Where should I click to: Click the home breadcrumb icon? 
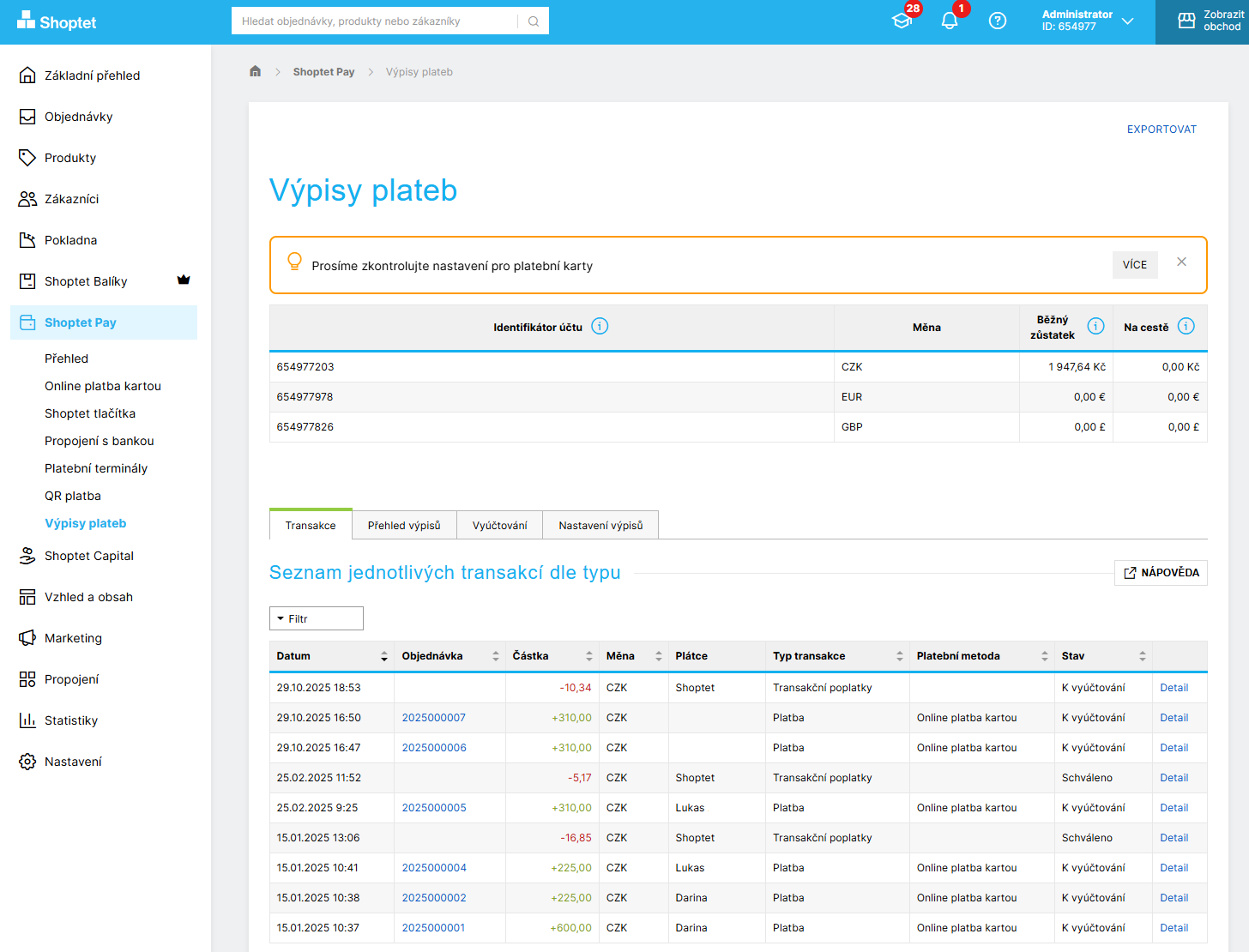(x=255, y=72)
